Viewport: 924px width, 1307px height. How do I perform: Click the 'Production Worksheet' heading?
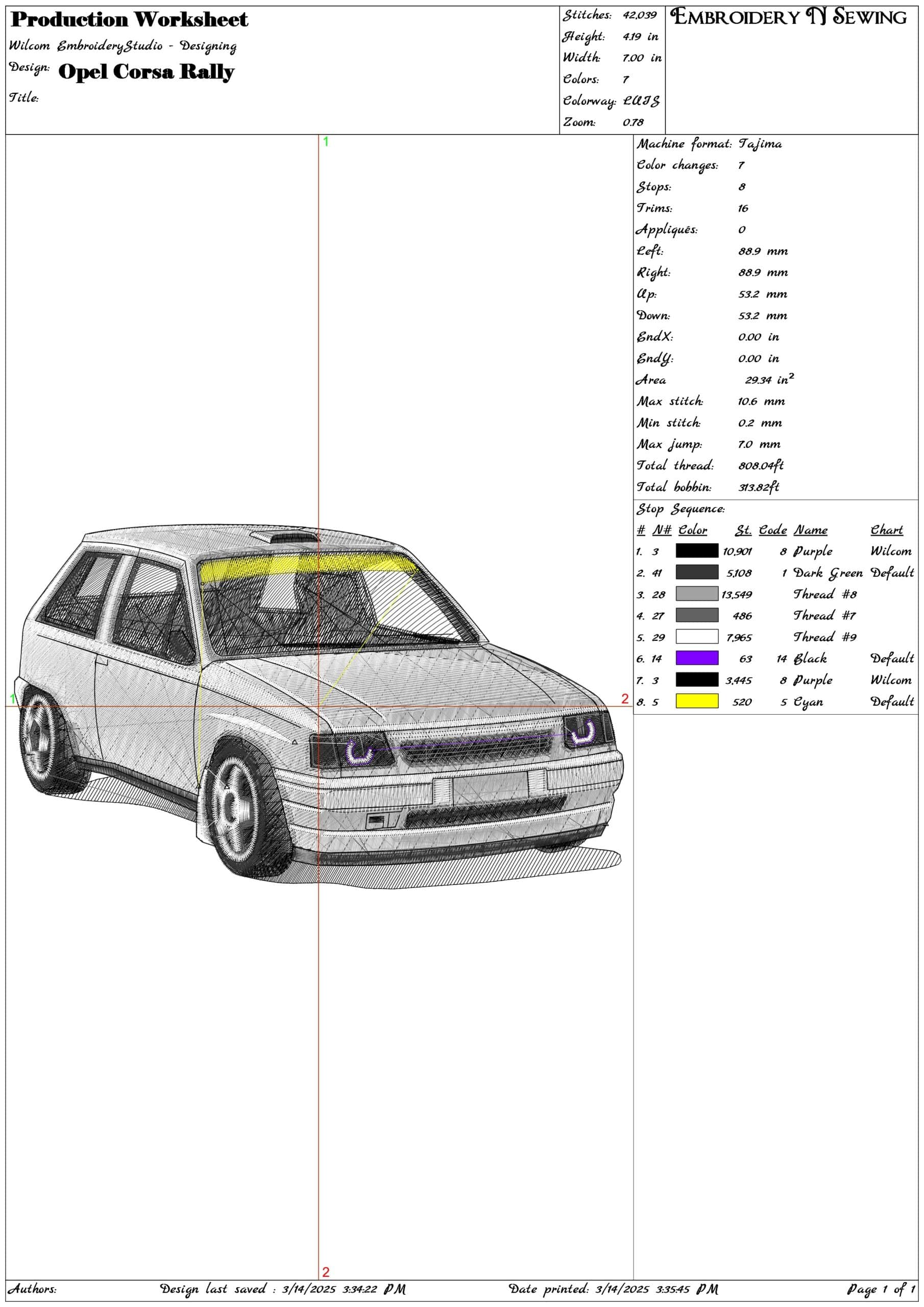(130, 19)
